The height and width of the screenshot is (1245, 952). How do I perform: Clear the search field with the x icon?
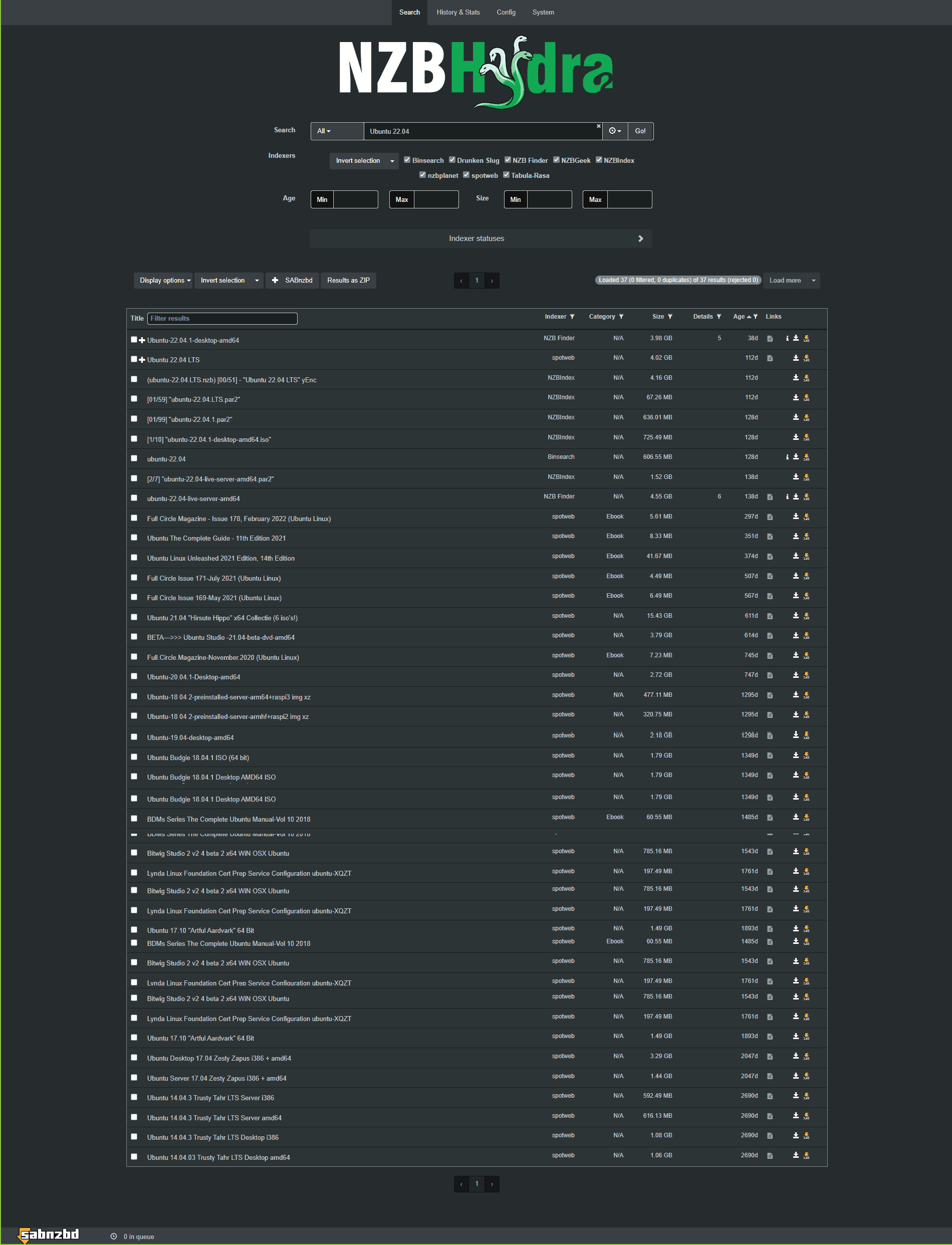pos(598,126)
